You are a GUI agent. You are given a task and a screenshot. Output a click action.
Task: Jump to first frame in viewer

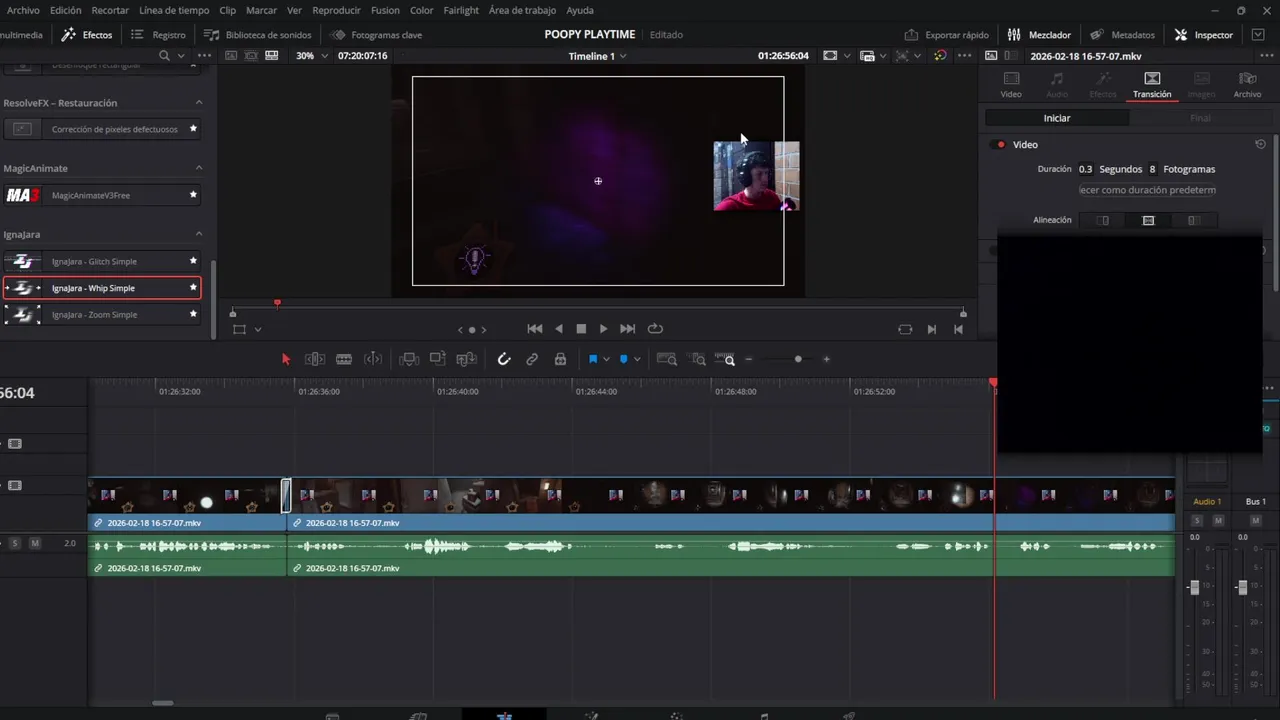pyautogui.click(x=535, y=329)
